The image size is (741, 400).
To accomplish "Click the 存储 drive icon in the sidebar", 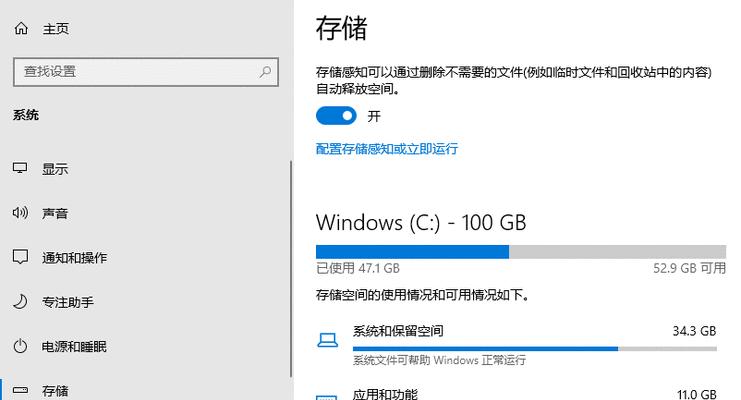I will pos(20,391).
